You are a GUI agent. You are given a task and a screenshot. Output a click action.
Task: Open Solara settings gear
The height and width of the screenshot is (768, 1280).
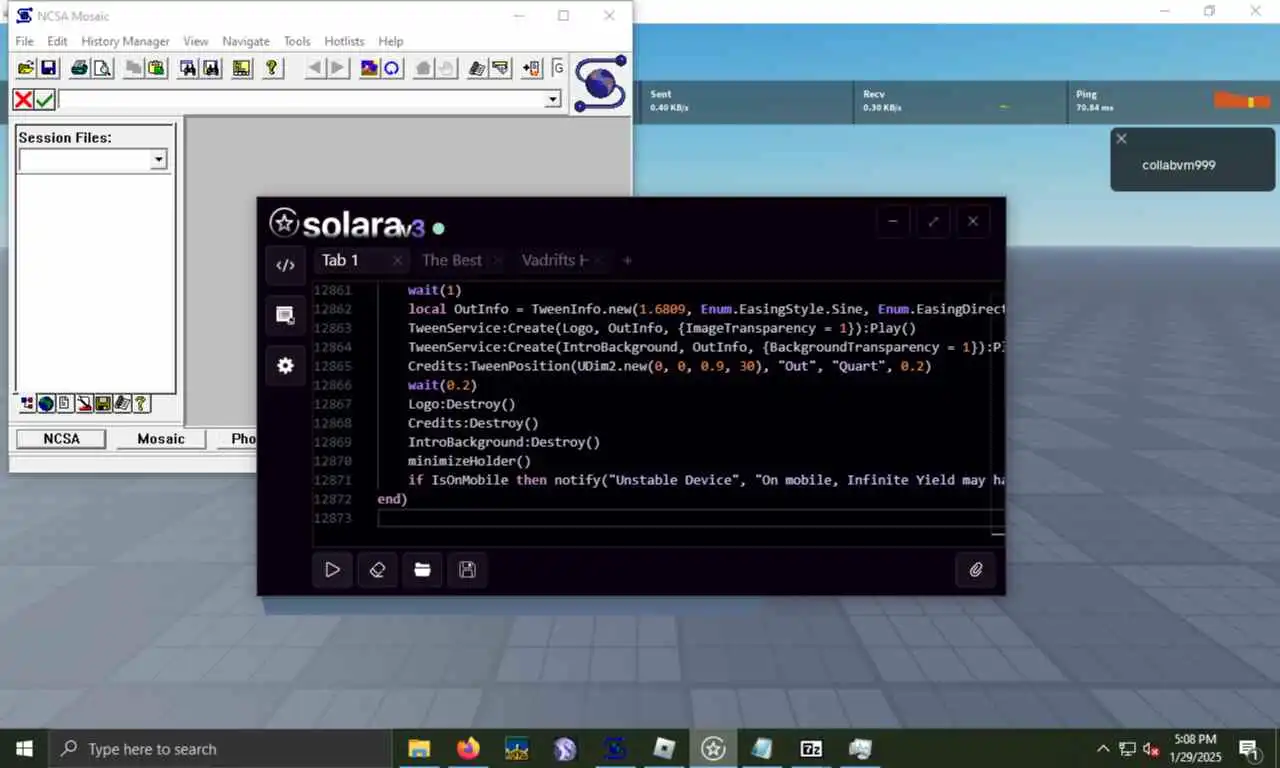pos(285,366)
